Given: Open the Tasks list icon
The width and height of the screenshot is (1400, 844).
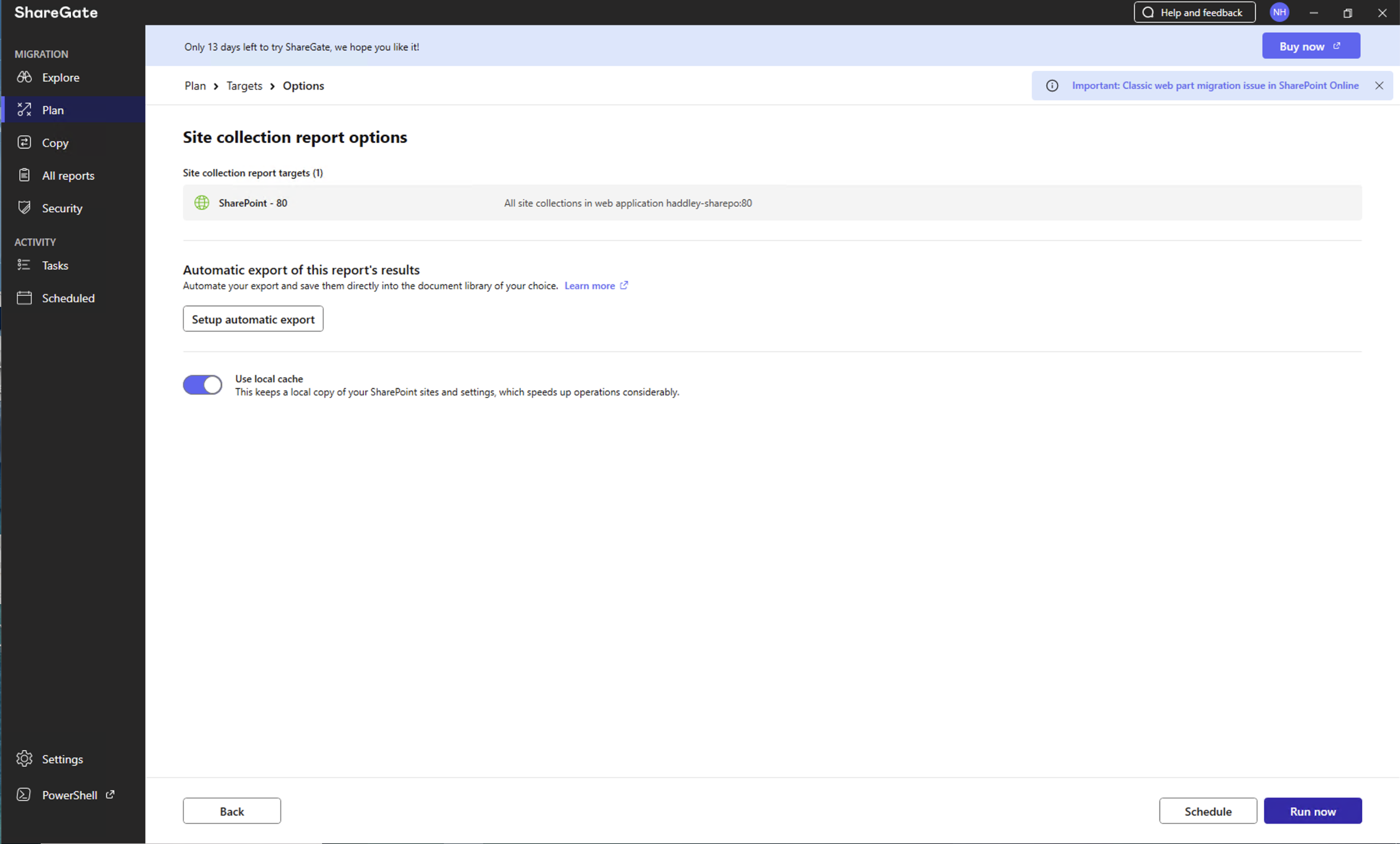Looking at the screenshot, I should tap(24, 265).
